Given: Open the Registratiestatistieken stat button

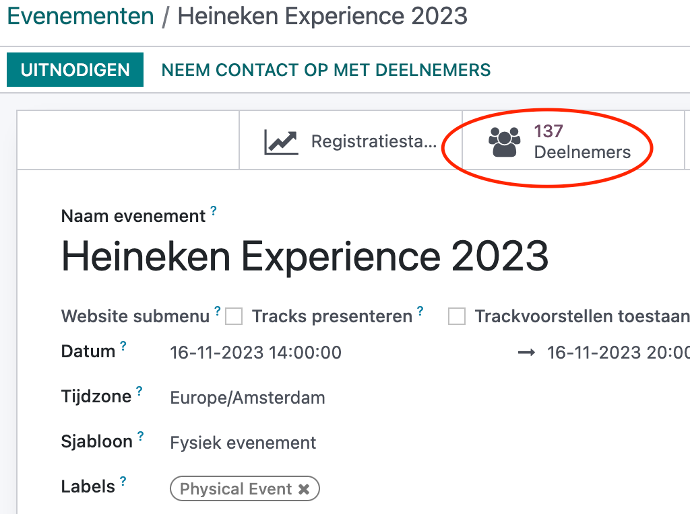Looking at the screenshot, I should tap(351, 140).
